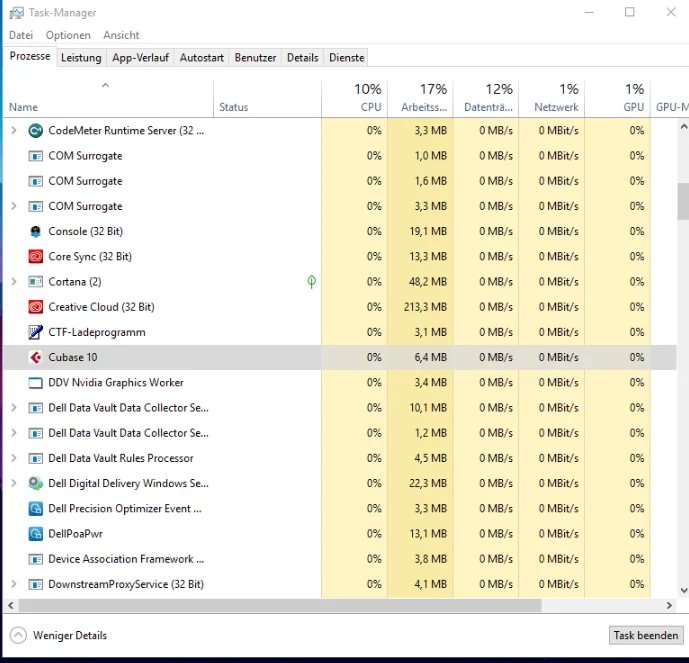
Task: Click the horizontal scrollbar thumb
Action: 280,605
